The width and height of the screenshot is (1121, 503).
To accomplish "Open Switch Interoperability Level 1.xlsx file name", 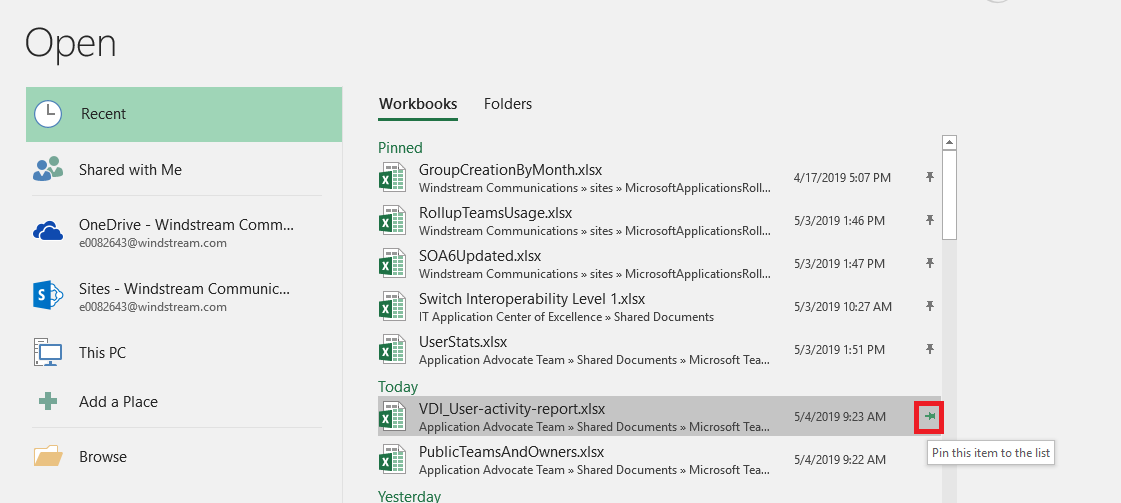I will (532, 299).
